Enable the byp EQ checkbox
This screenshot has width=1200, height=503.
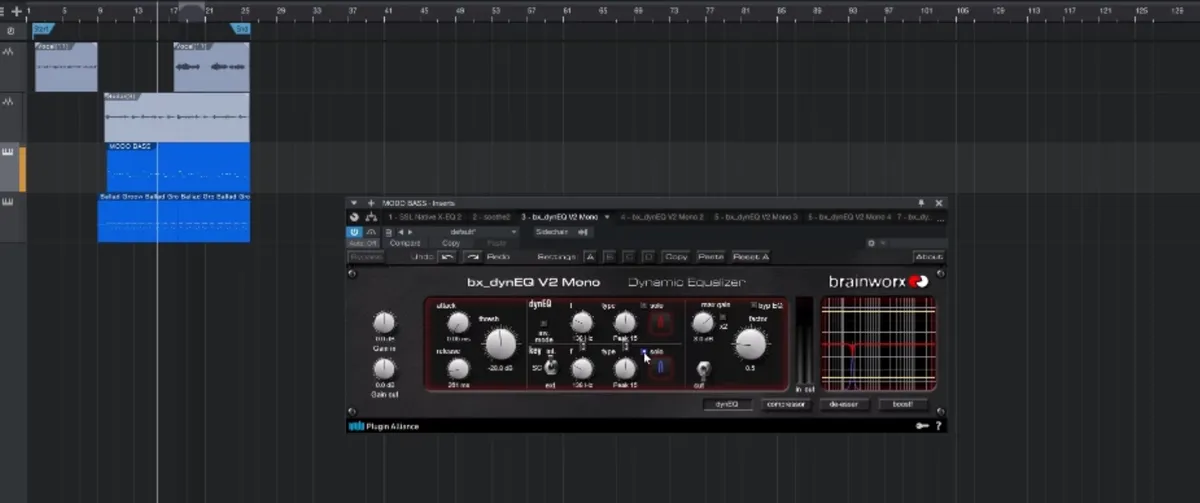coord(752,303)
